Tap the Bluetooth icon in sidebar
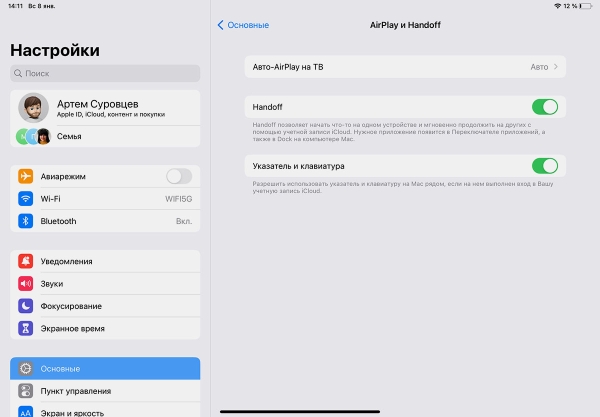Screen dimensions: 600x417 point(25,221)
